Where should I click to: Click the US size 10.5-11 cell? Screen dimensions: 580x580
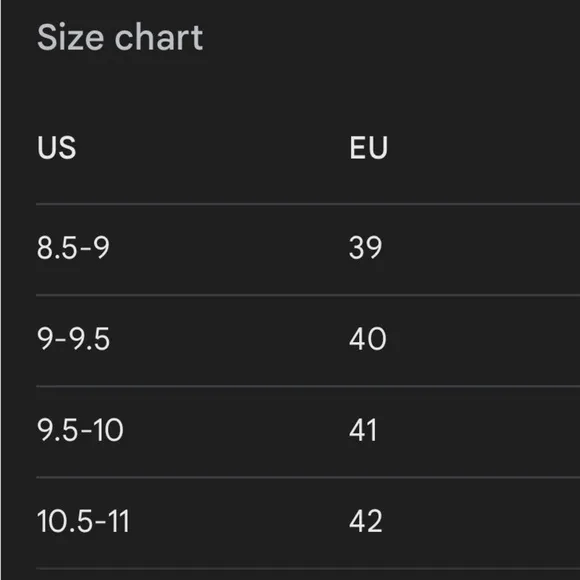(x=83, y=521)
